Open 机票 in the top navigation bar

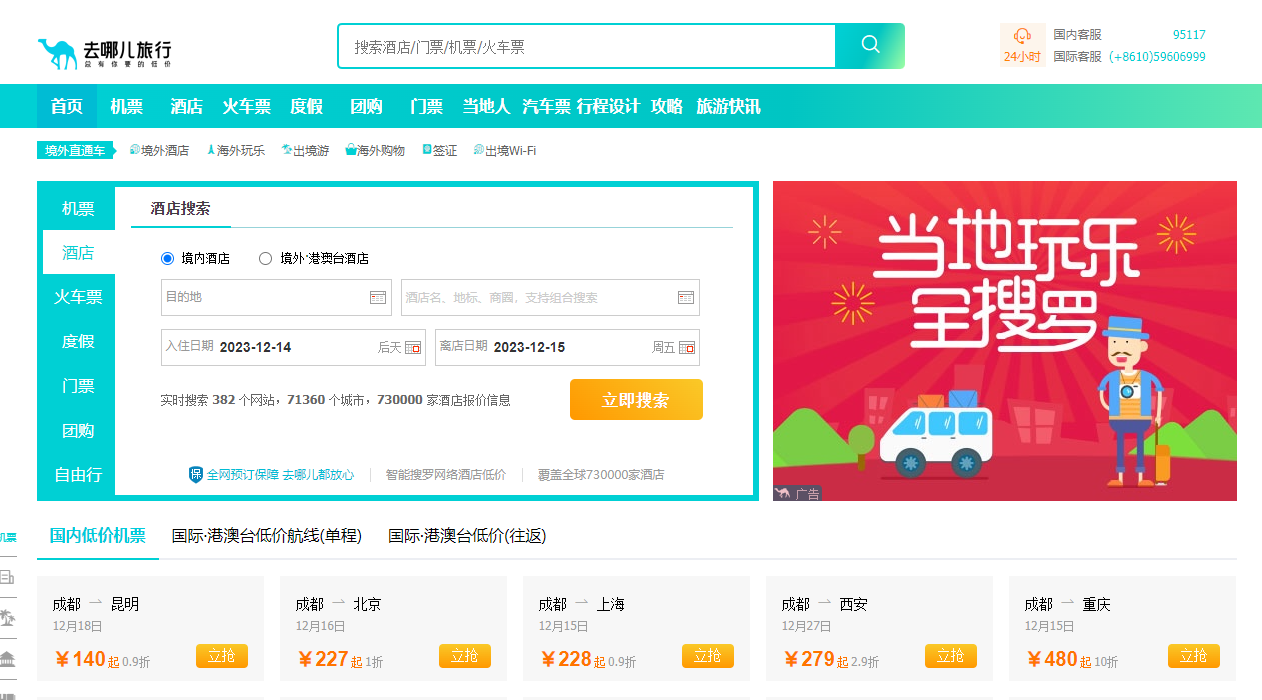(x=127, y=106)
